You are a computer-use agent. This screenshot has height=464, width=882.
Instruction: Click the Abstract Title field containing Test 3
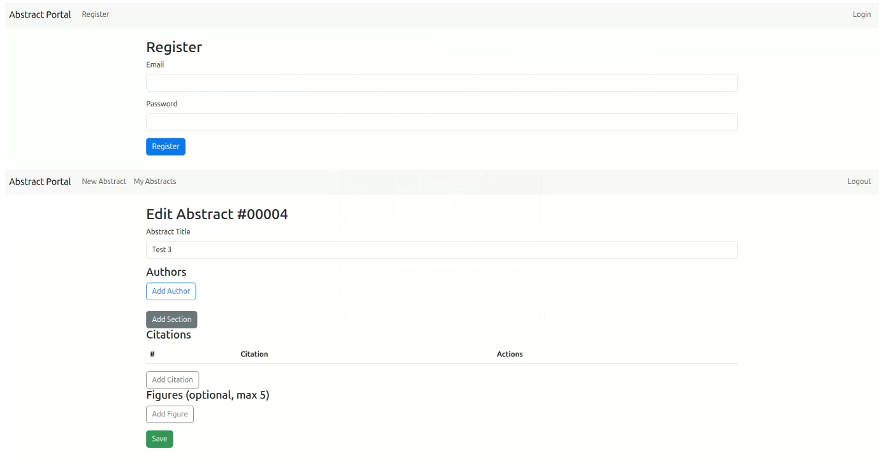441,250
